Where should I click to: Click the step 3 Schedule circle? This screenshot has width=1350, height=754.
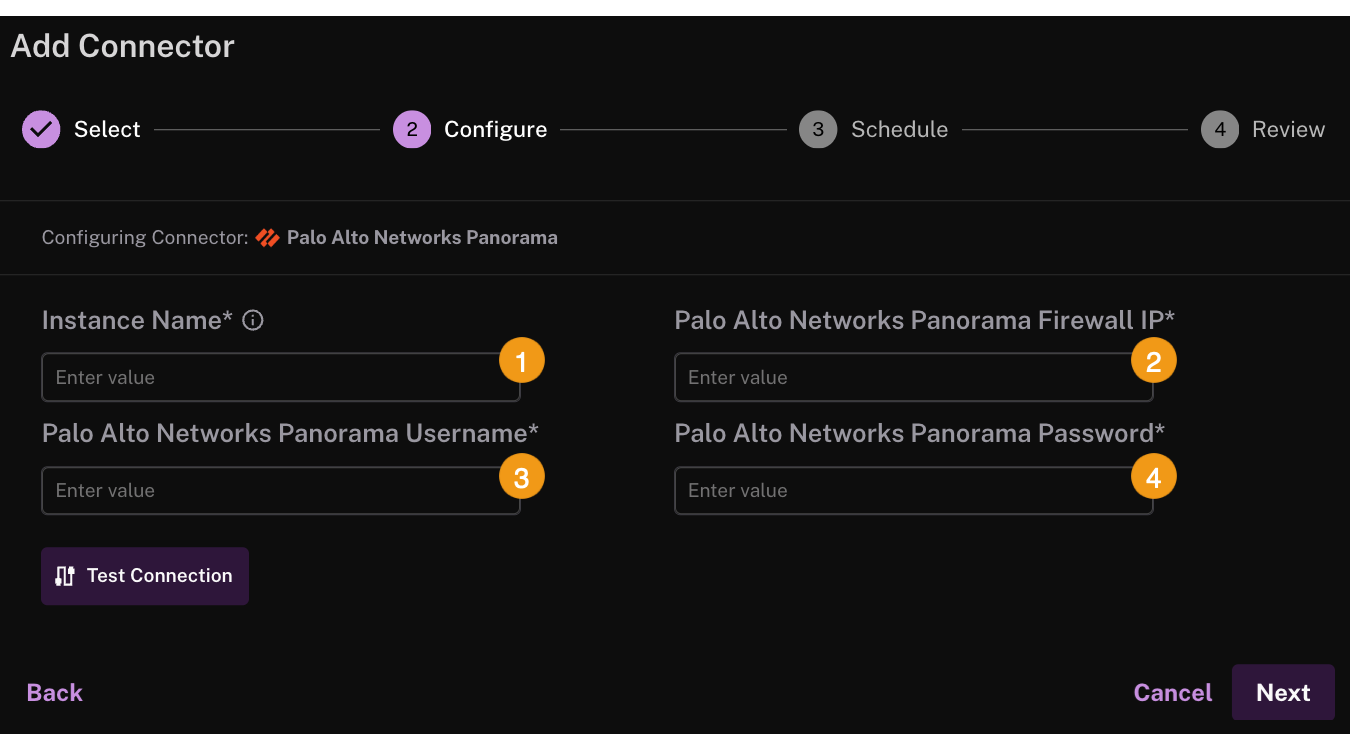click(x=818, y=129)
